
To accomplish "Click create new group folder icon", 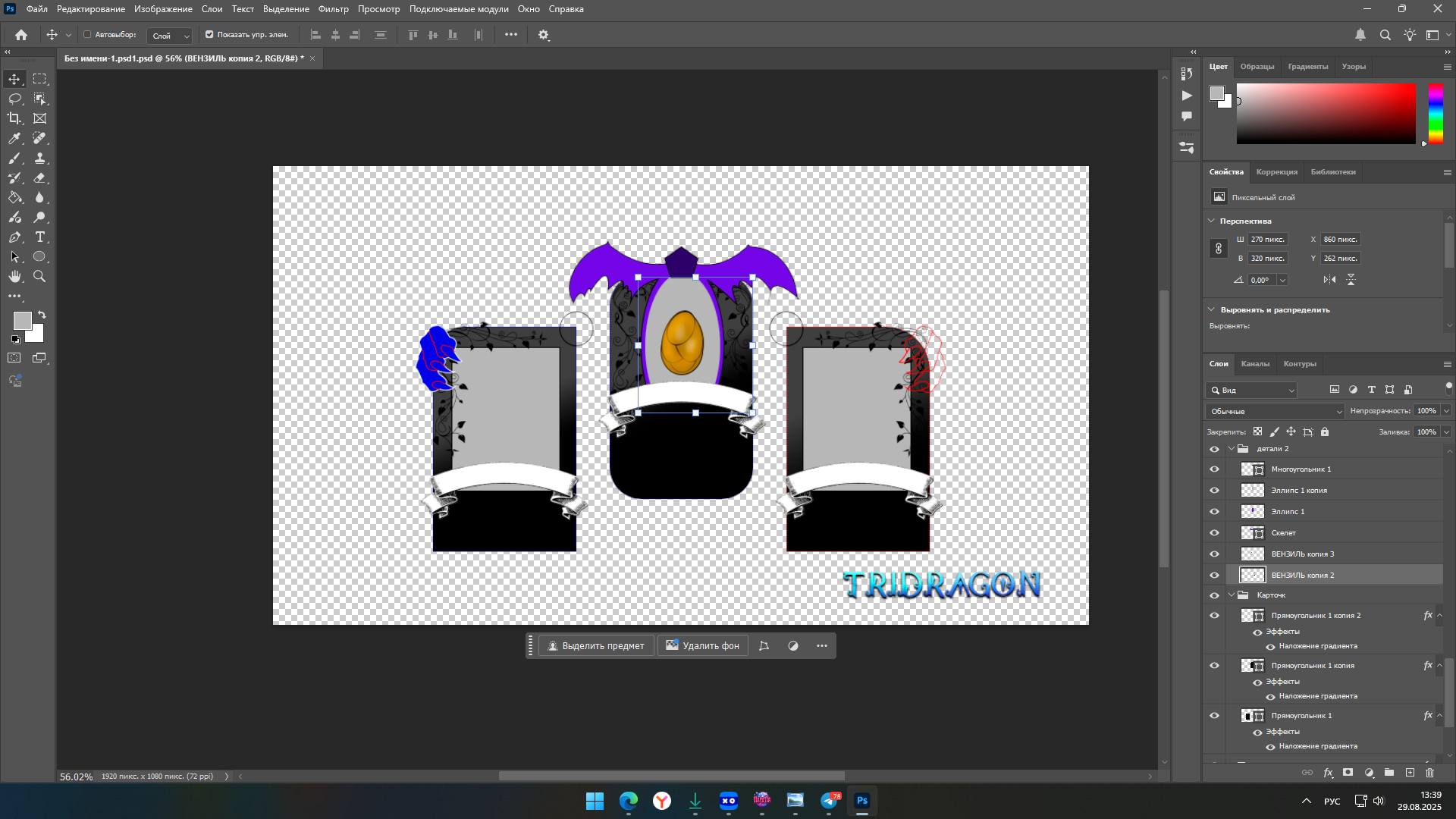I will 1389,773.
